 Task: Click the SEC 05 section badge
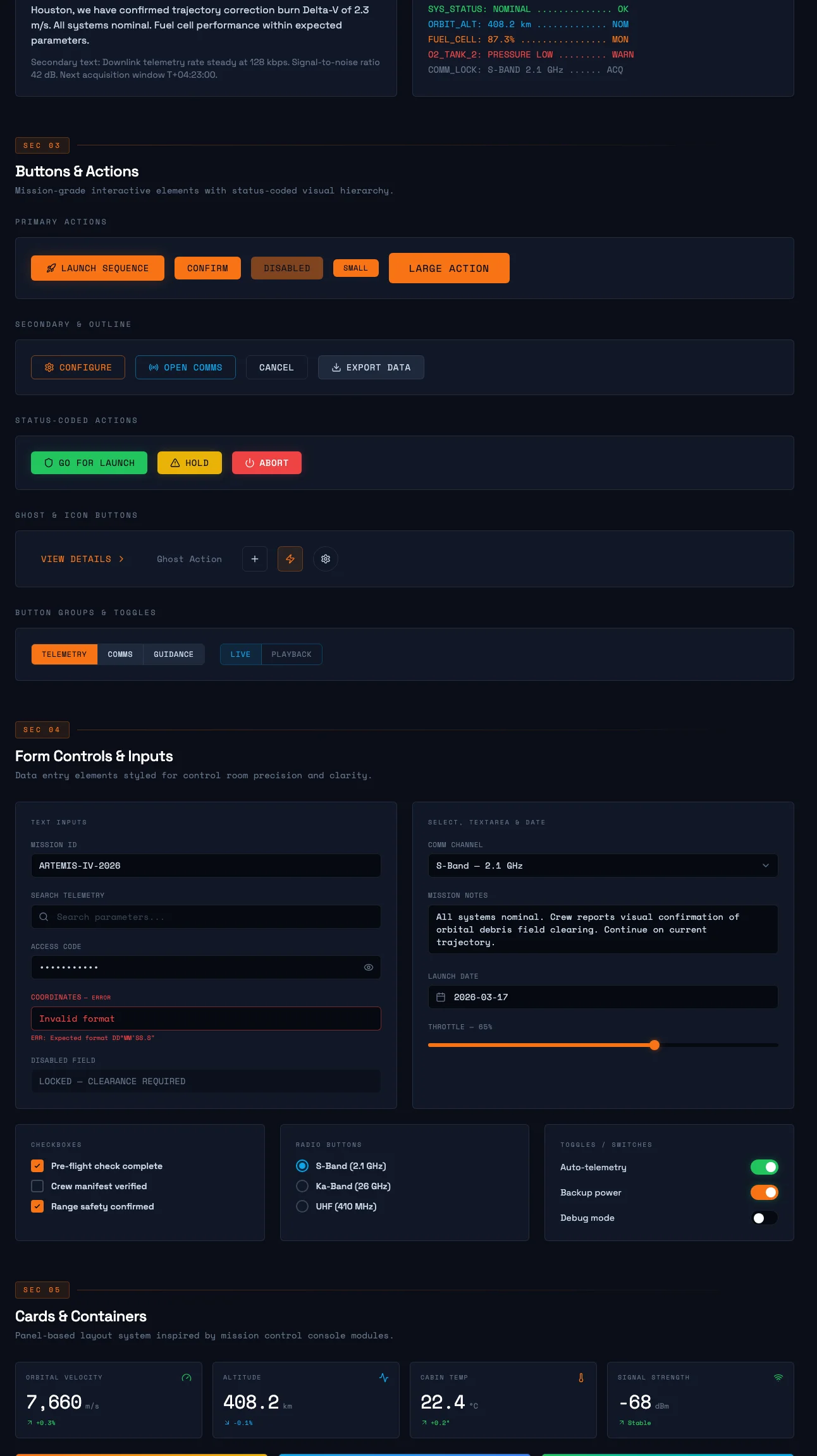pos(42,1290)
